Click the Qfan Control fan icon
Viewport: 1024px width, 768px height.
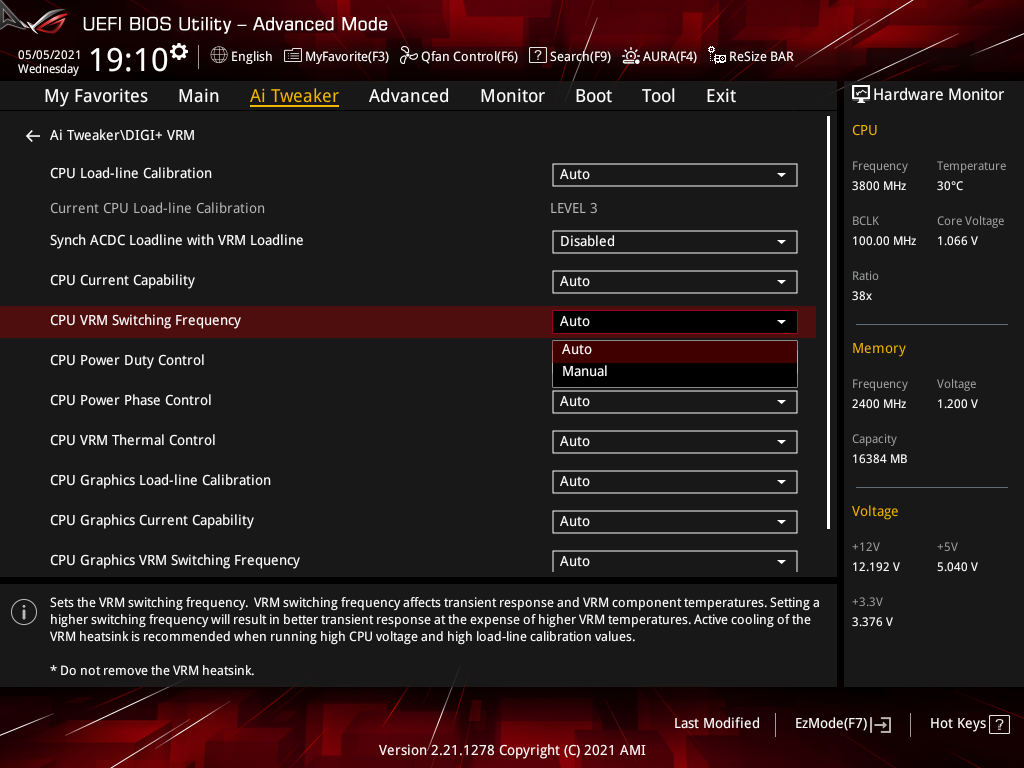[409, 56]
